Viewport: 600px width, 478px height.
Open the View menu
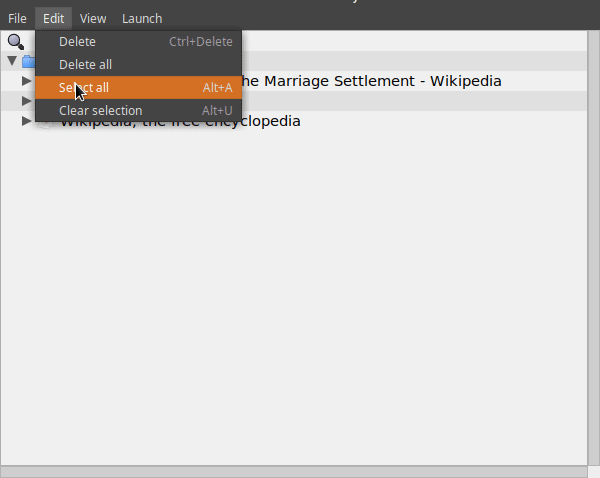click(93, 18)
